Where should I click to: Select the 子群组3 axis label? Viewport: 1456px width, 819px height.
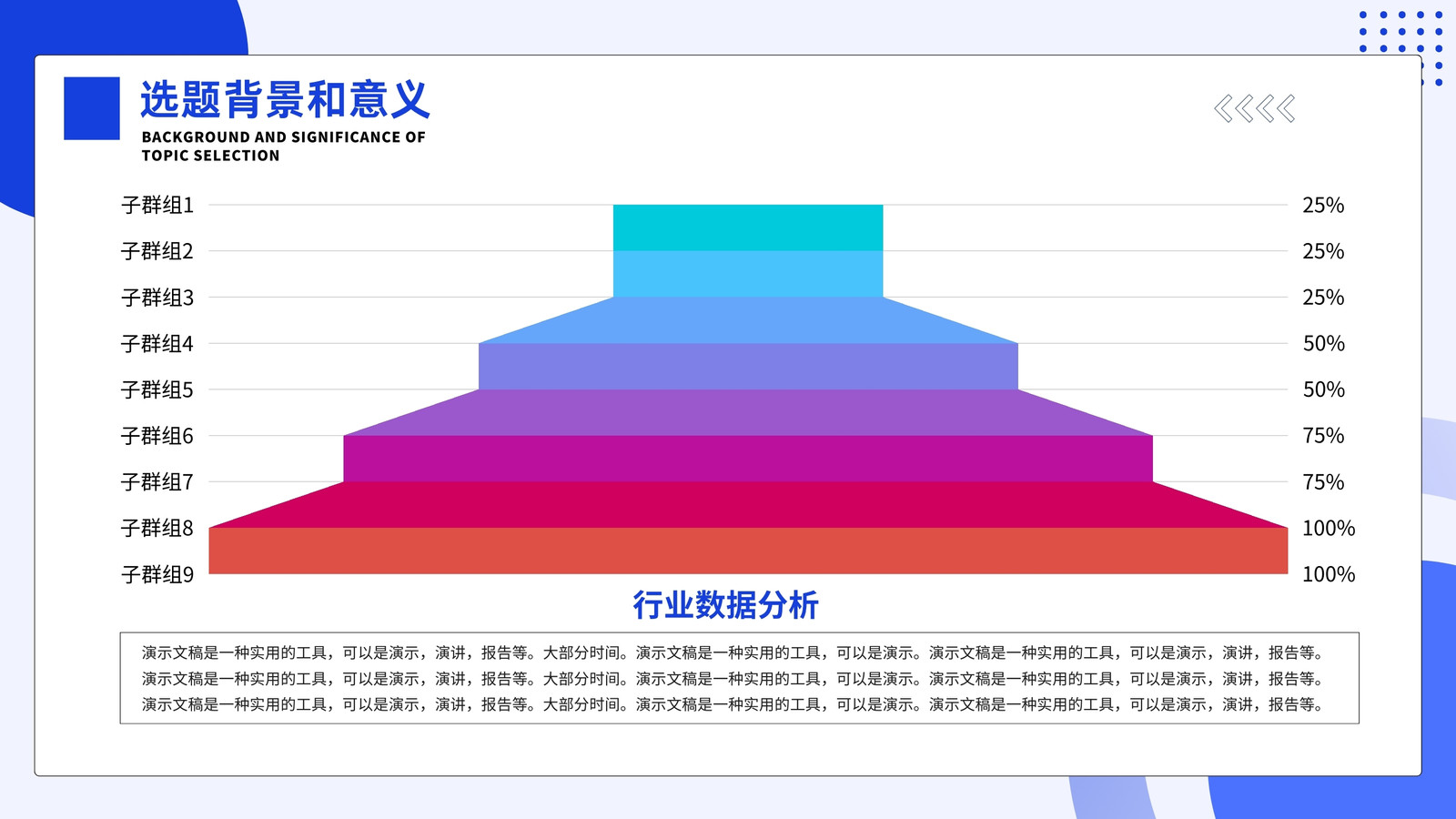click(157, 298)
